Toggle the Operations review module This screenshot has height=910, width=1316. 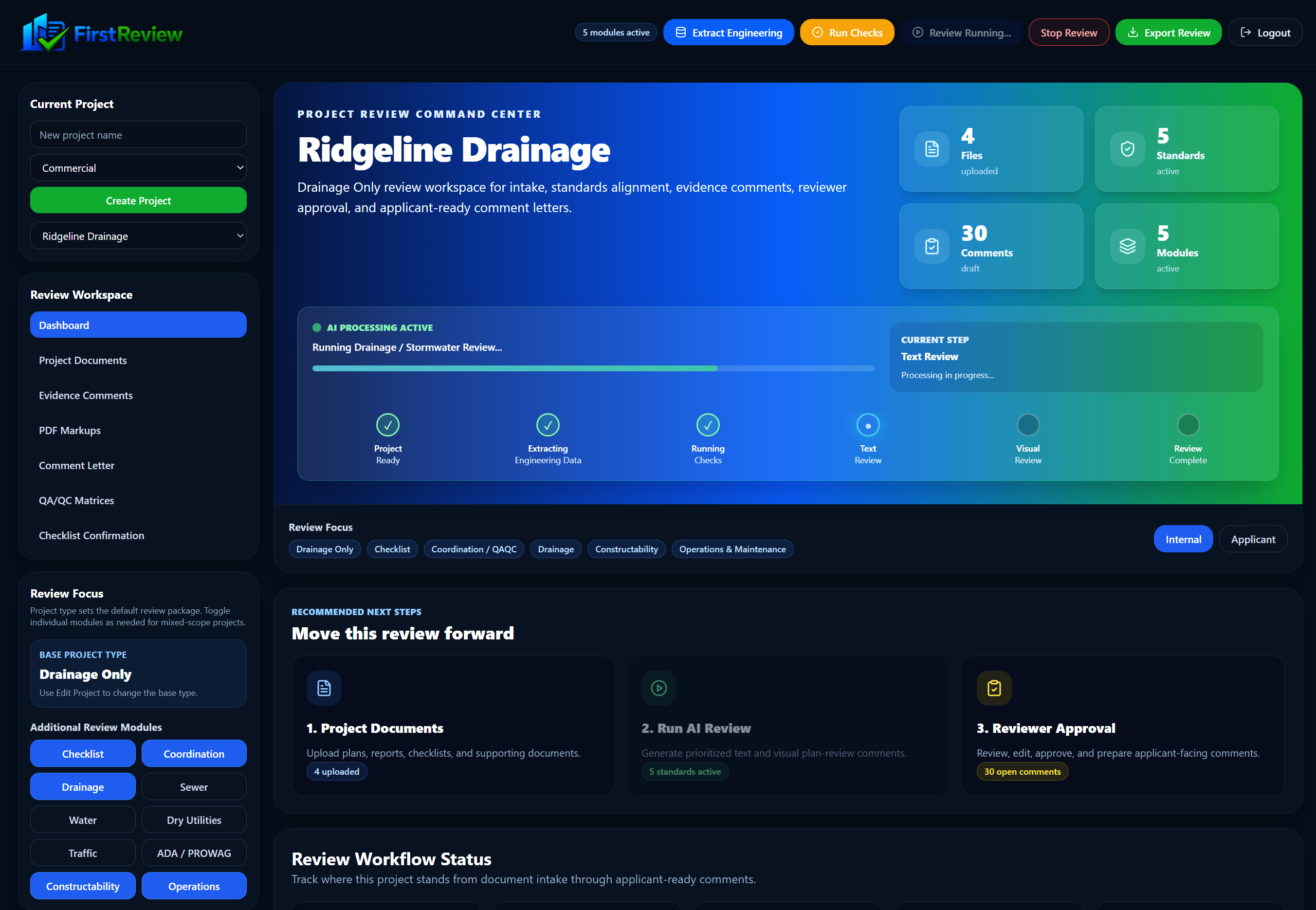pos(194,886)
